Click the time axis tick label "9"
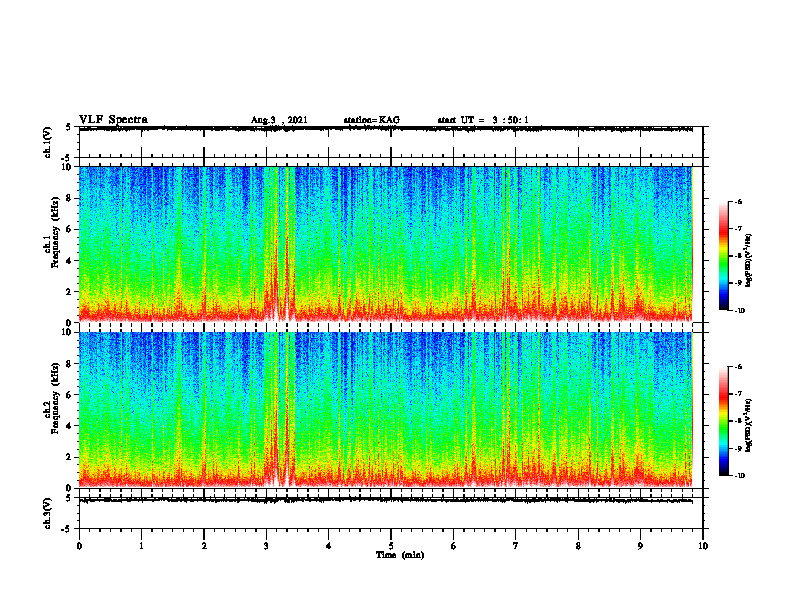Image resolution: width=792 pixels, height=612 pixels. point(640,546)
